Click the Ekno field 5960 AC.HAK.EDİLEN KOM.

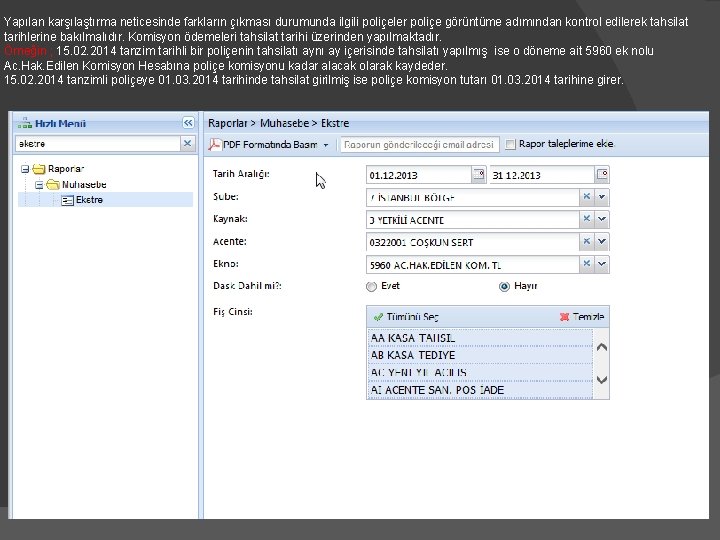(473, 264)
